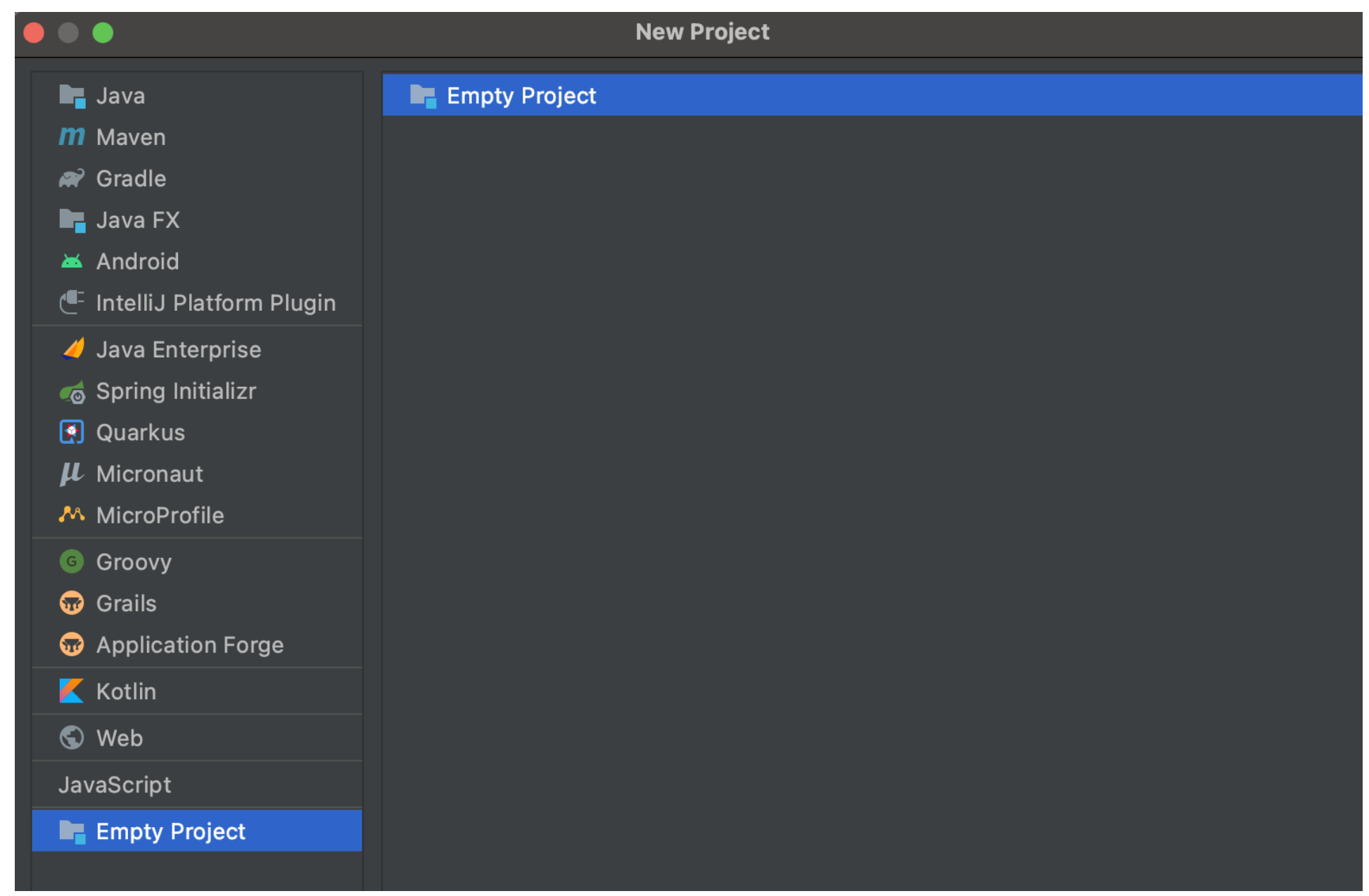Select Web label in sidebar
The height and width of the screenshot is (896, 1369).
(x=120, y=738)
